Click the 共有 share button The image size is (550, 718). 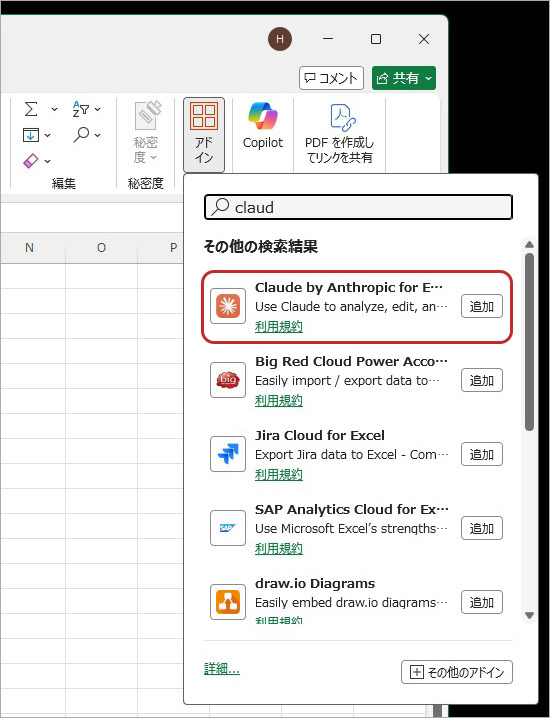point(404,78)
